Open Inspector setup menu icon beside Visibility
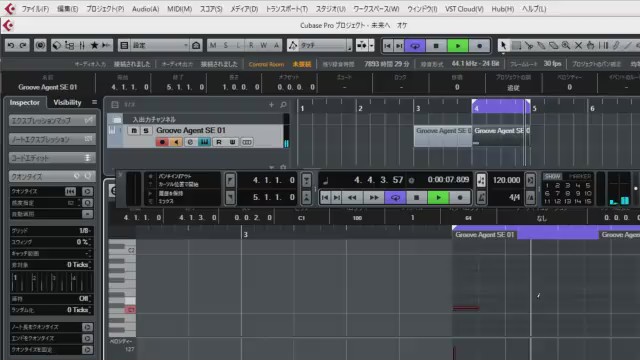The image size is (640, 360). 94,102
